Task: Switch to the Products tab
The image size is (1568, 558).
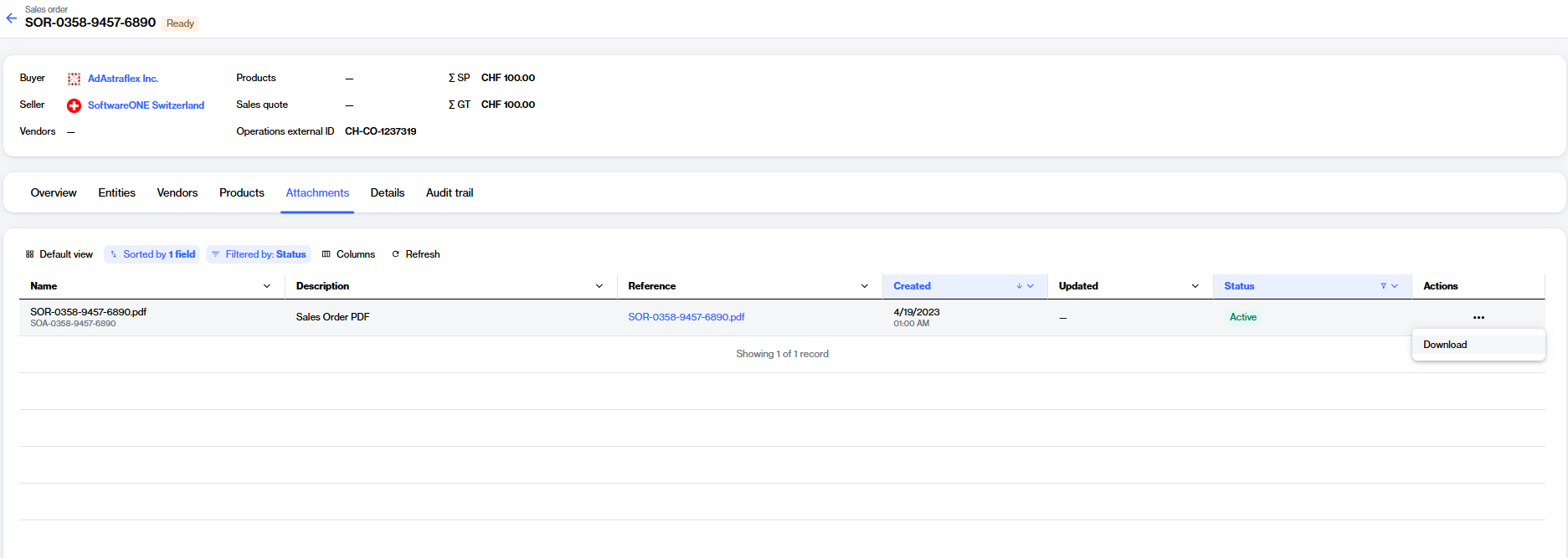Action: [x=242, y=193]
